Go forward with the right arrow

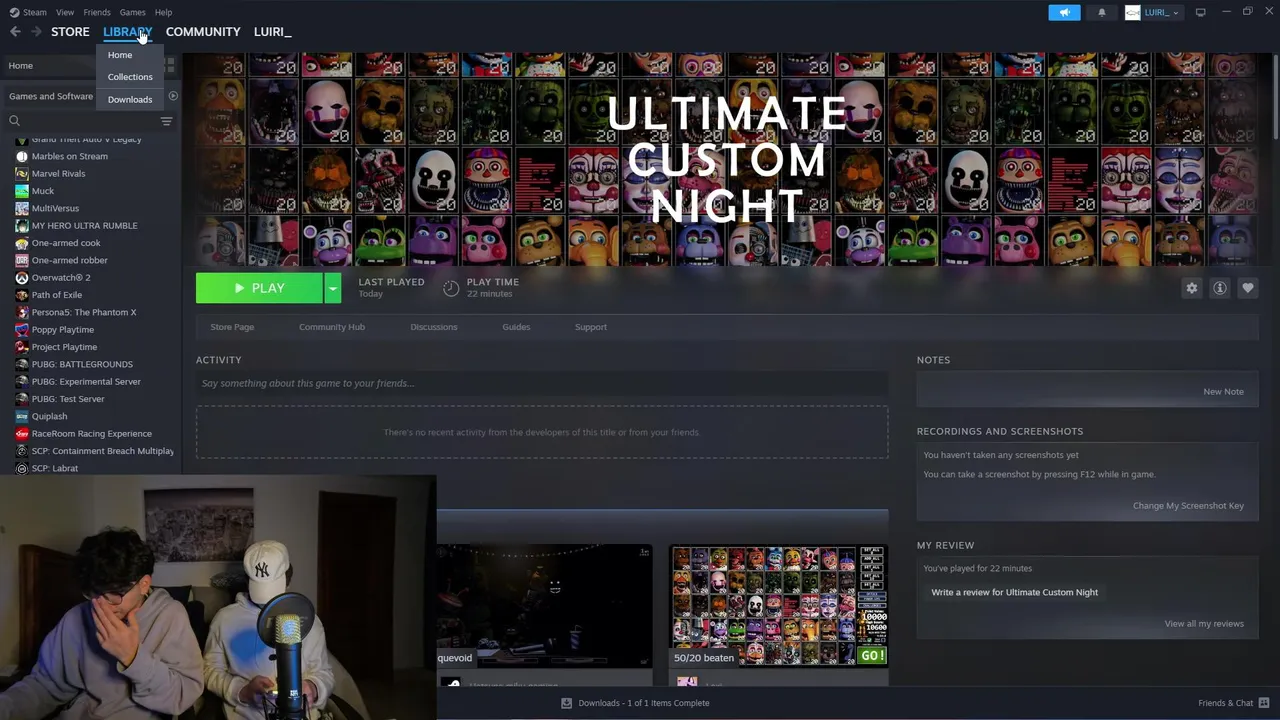point(36,32)
